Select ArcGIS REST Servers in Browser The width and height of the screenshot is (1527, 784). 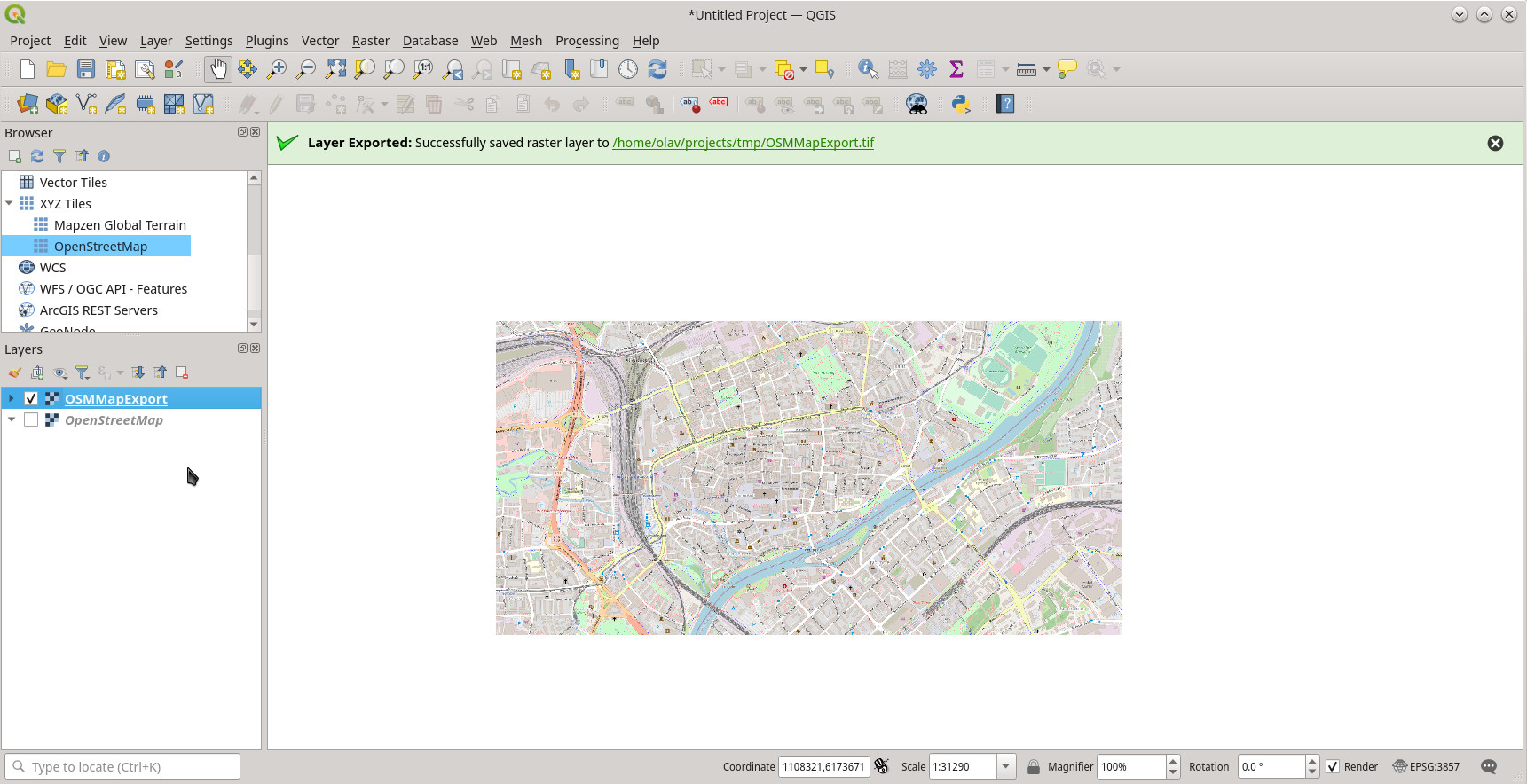98,310
